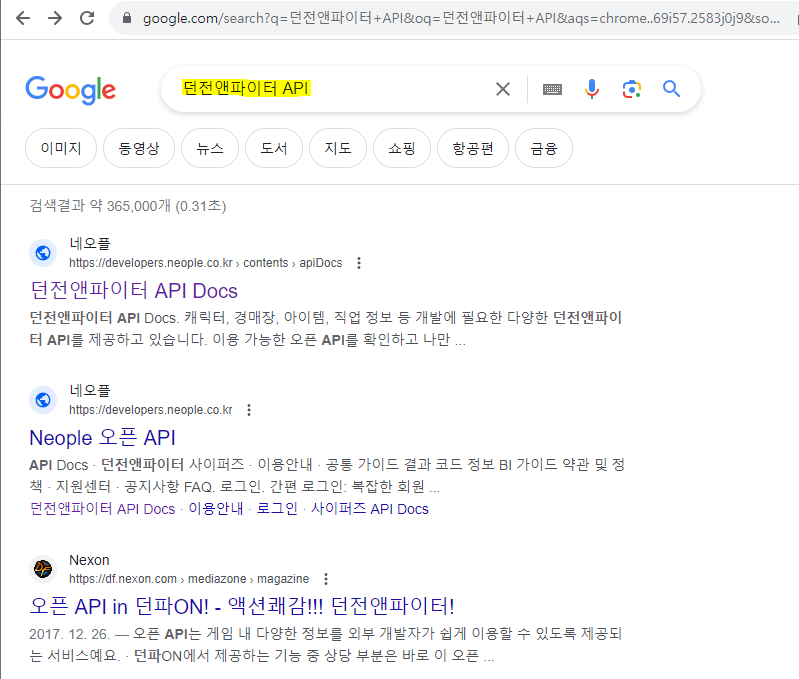Switch to the 동영상 filter tab
This screenshot has height=679, width=799.
pyautogui.click(x=139, y=148)
